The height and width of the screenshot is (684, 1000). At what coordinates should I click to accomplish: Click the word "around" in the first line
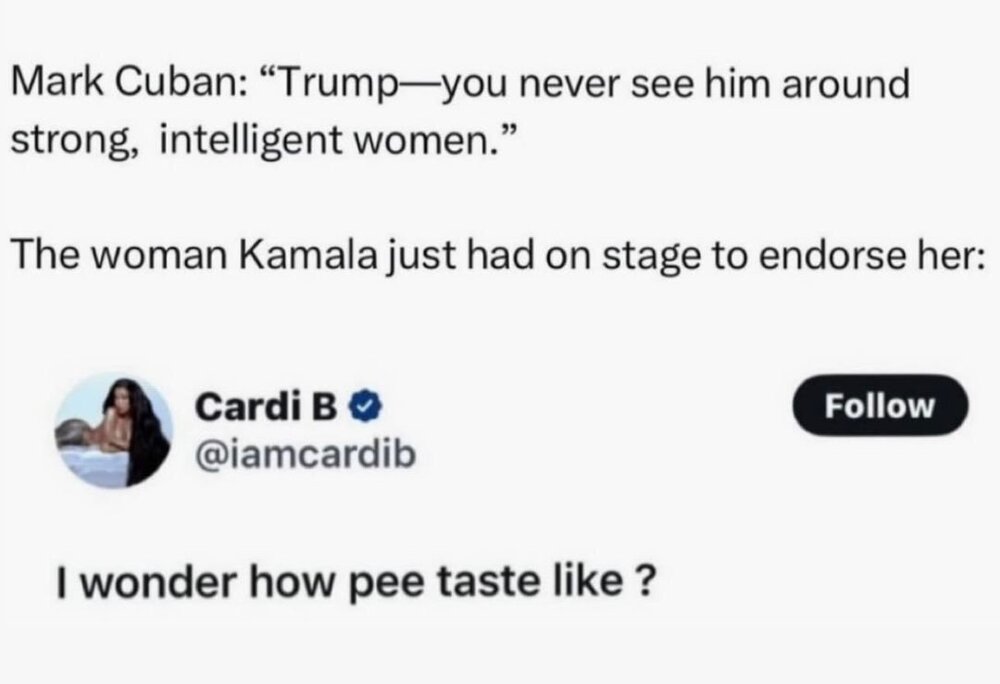[x=847, y=85]
